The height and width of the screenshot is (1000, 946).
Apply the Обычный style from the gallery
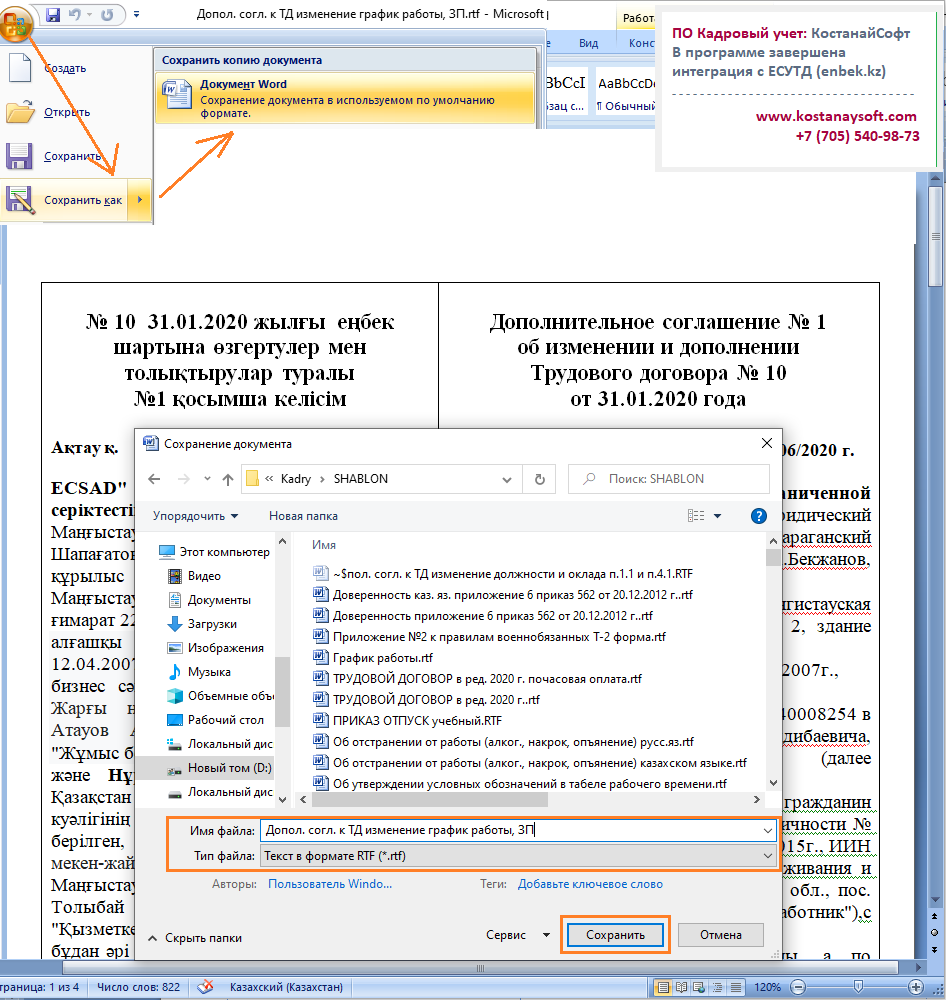click(x=626, y=91)
